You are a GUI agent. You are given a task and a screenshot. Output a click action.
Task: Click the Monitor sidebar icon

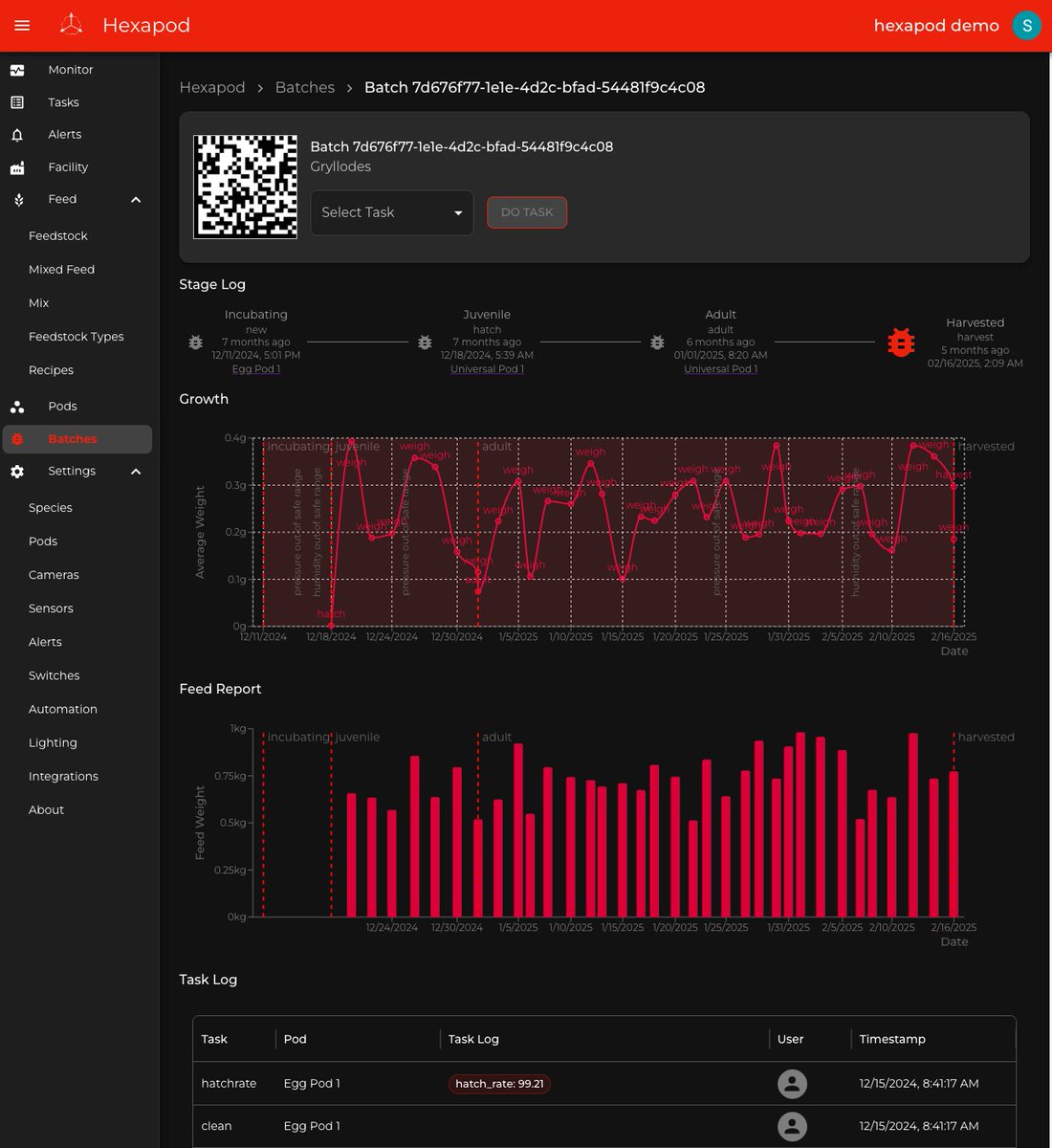point(17,70)
